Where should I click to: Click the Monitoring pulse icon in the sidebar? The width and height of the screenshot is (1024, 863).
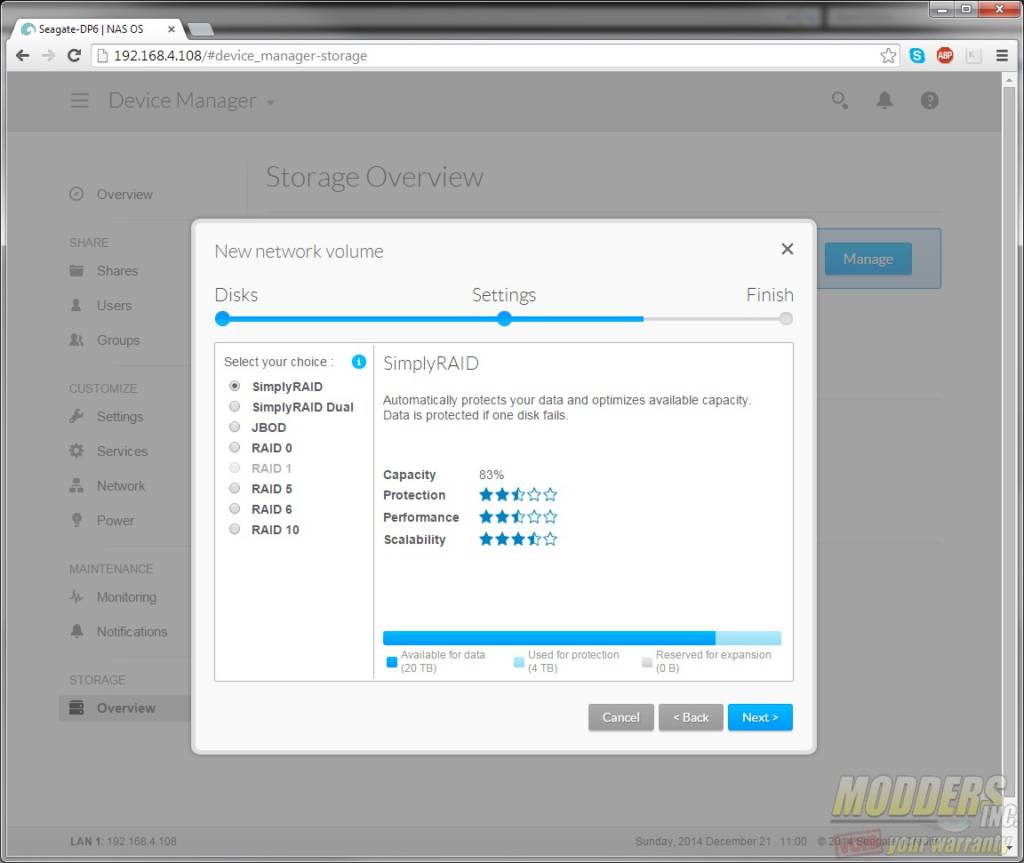point(76,596)
